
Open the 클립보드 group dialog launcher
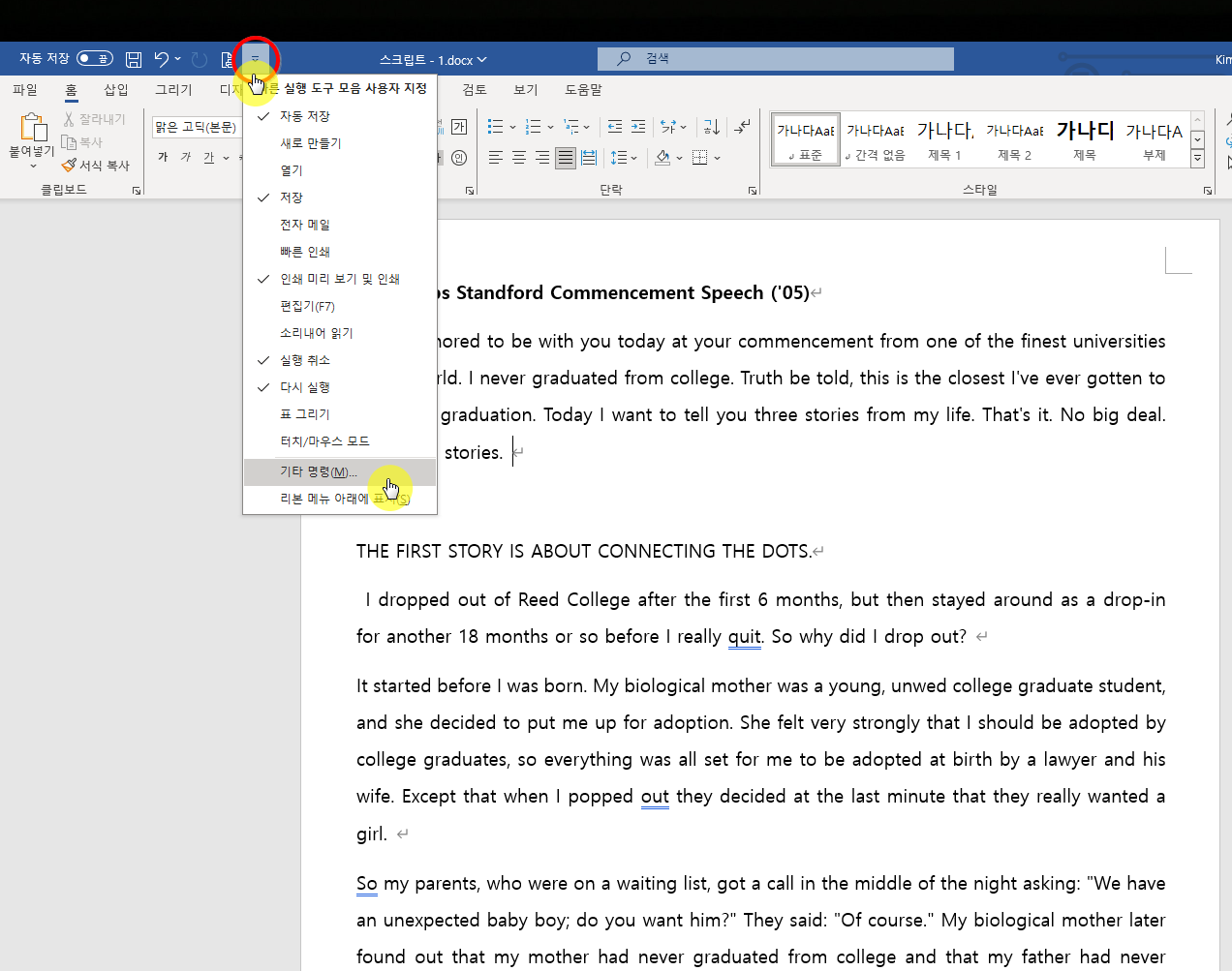point(137,191)
